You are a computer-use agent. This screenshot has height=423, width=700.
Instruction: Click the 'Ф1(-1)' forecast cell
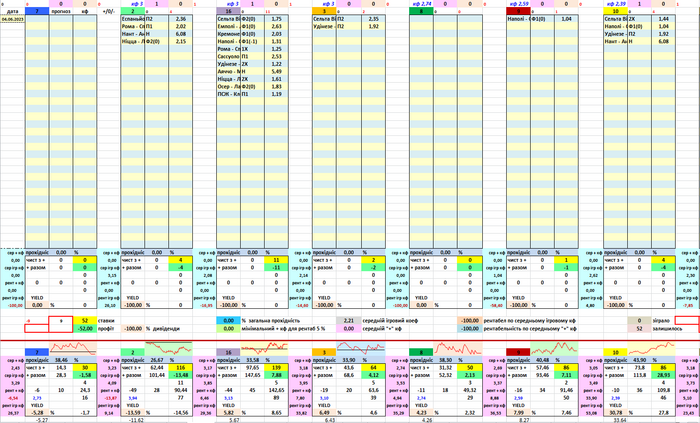[252, 41]
